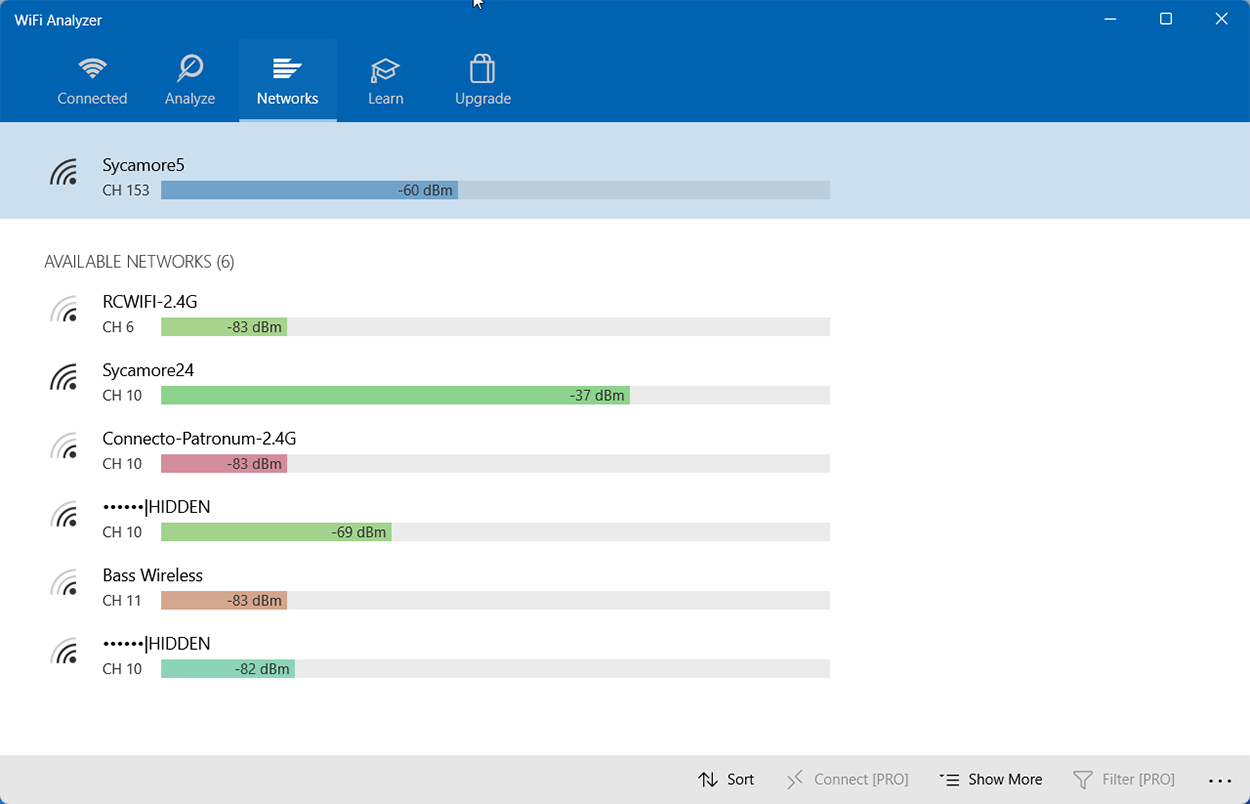Open the Connected tab
Screen dimensions: 1250x804
click(92, 81)
